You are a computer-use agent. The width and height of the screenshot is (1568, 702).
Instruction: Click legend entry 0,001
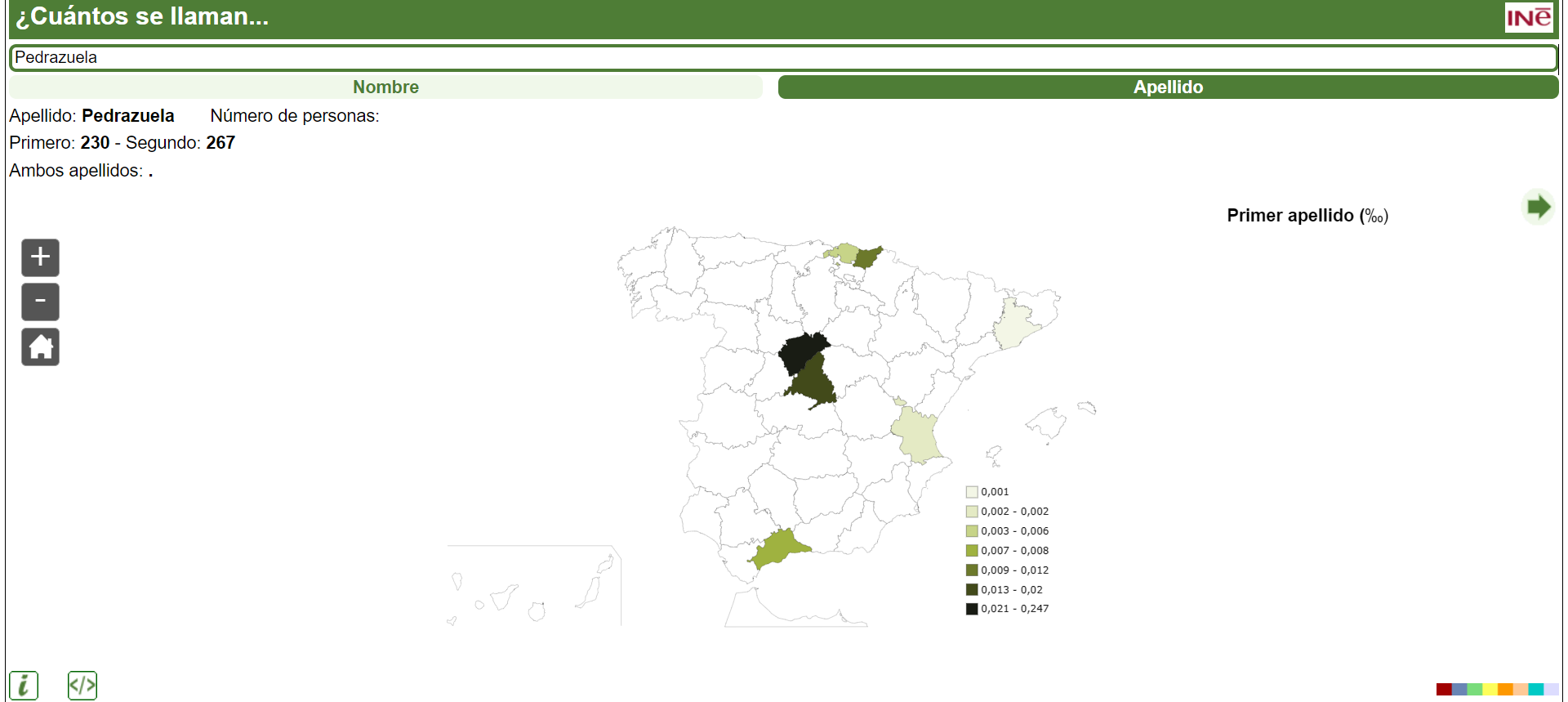pos(987,492)
